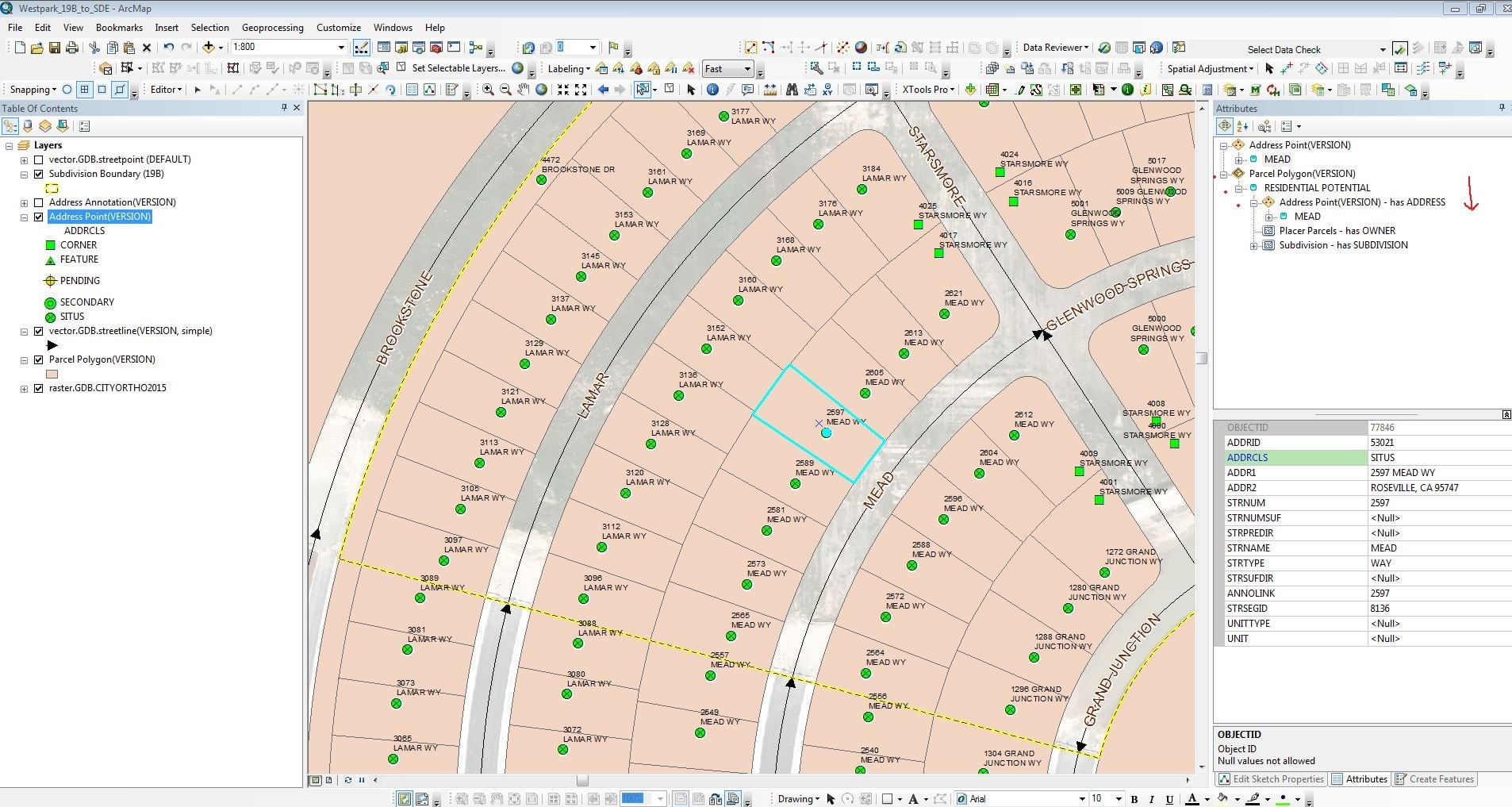Open the map scale 1:800 dropdown
Image resolution: width=1512 pixels, height=807 pixels.
point(341,48)
